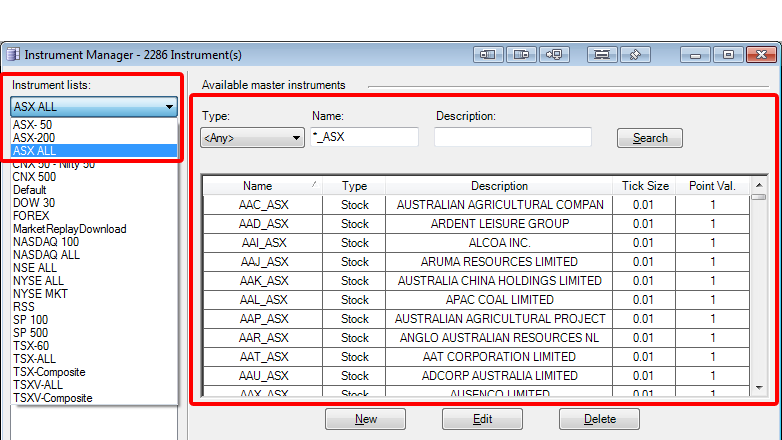Select ASX-200 from instrument lists
This screenshot has width=782, height=440.
[94, 138]
